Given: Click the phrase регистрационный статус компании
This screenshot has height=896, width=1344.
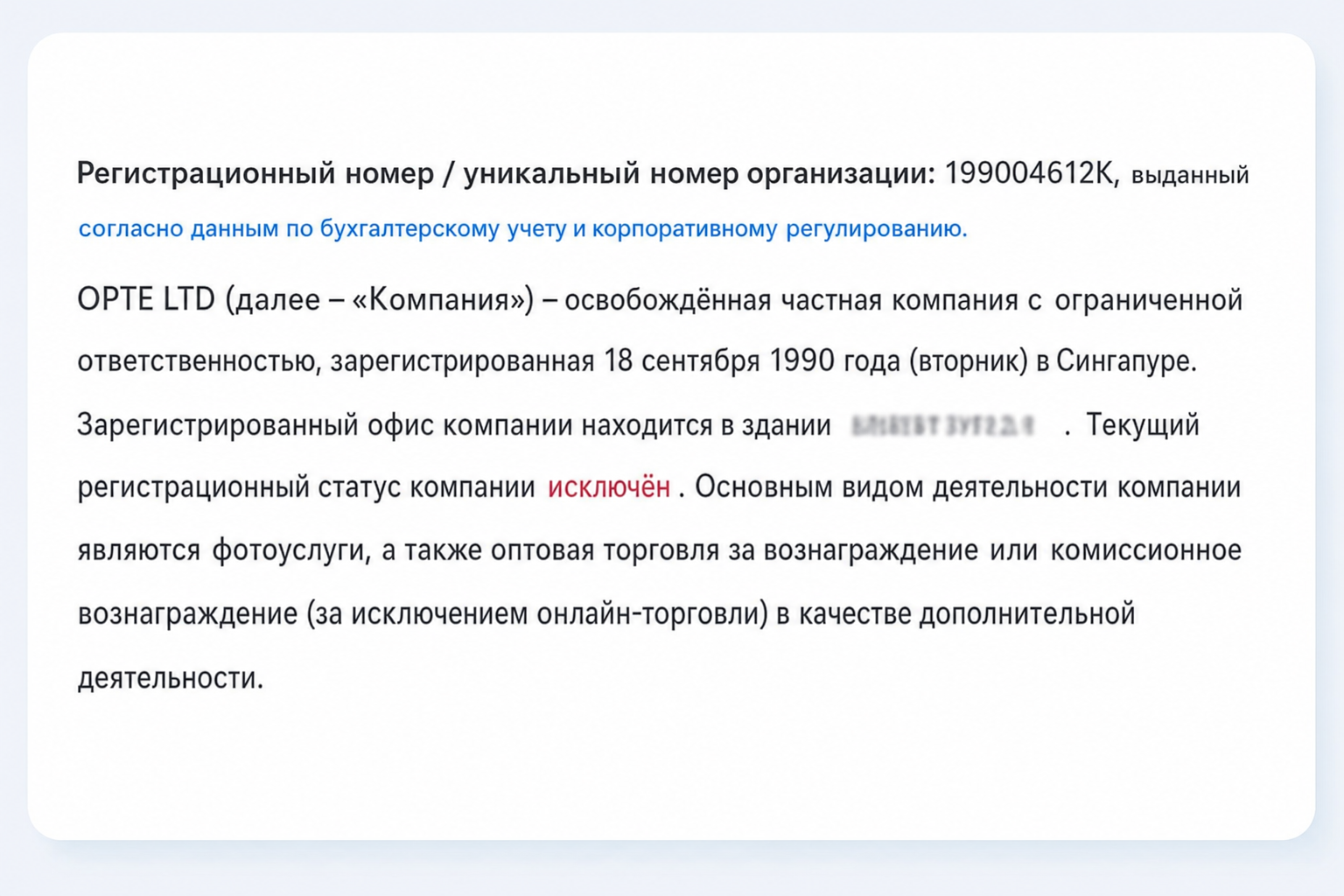Looking at the screenshot, I should (x=306, y=487).
